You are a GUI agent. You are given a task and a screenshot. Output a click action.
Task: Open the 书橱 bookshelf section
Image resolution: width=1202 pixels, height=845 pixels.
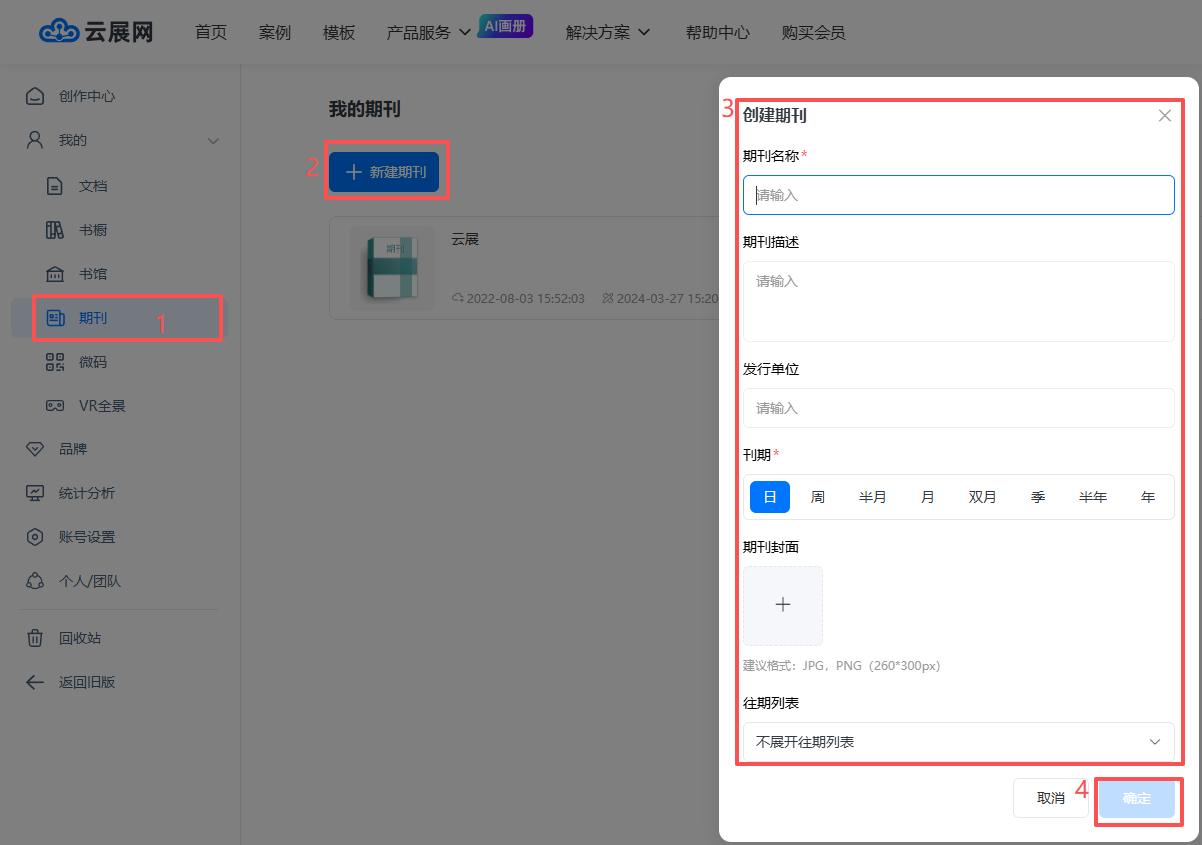point(92,230)
